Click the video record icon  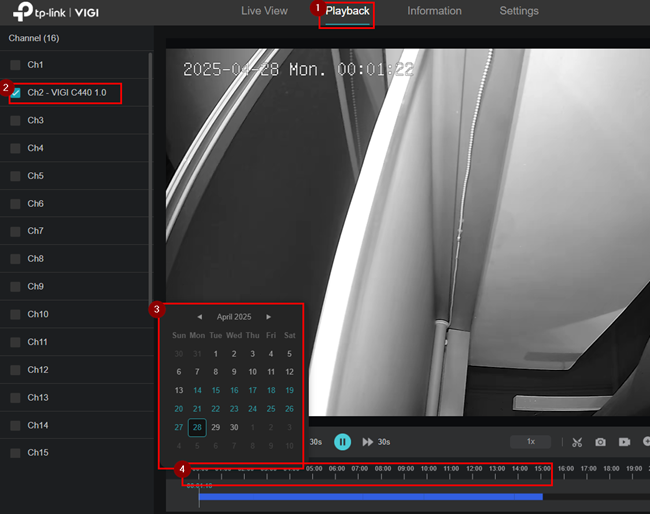coord(624,442)
